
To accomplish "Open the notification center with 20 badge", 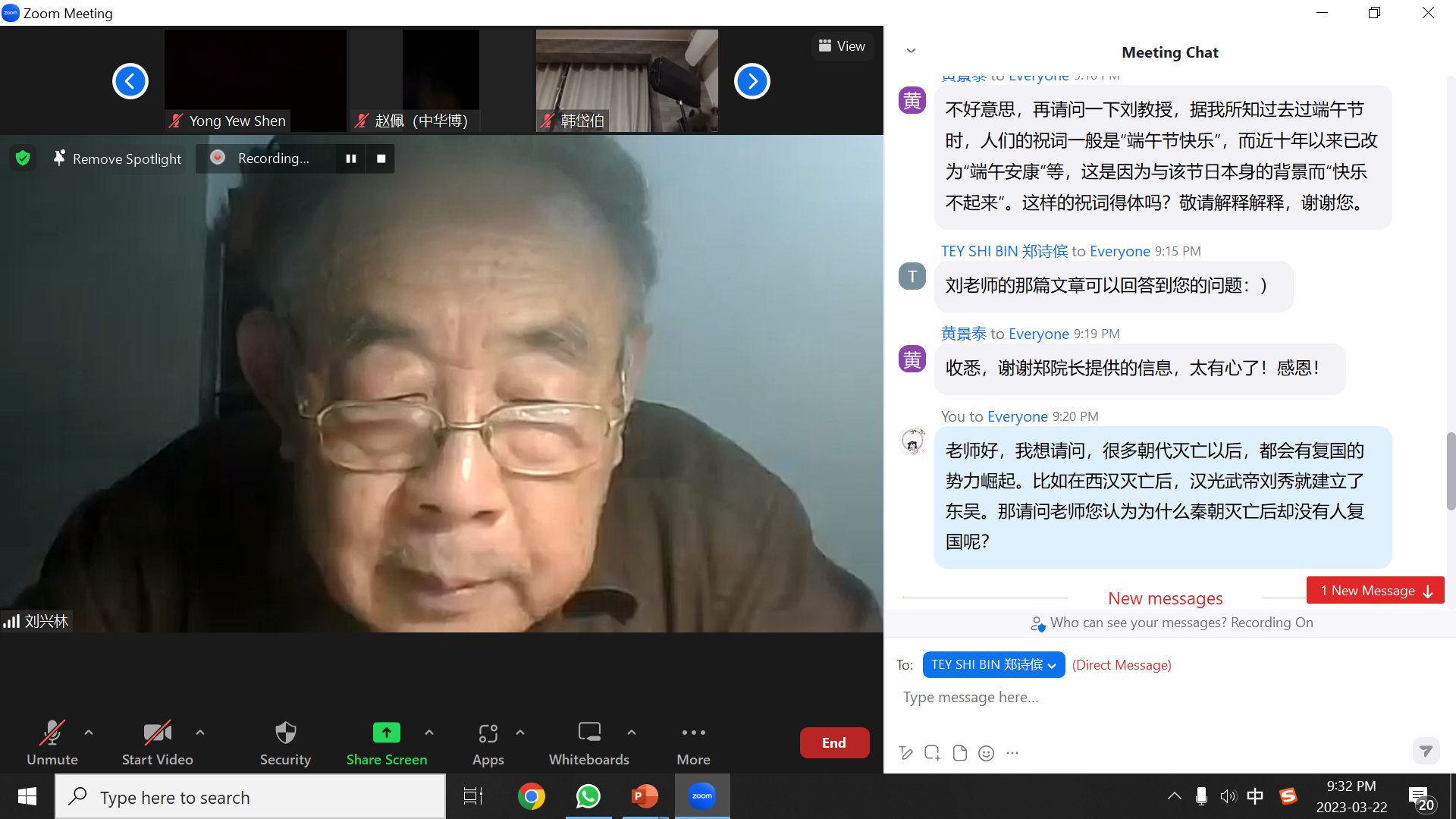I will click(x=1422, y=798).
